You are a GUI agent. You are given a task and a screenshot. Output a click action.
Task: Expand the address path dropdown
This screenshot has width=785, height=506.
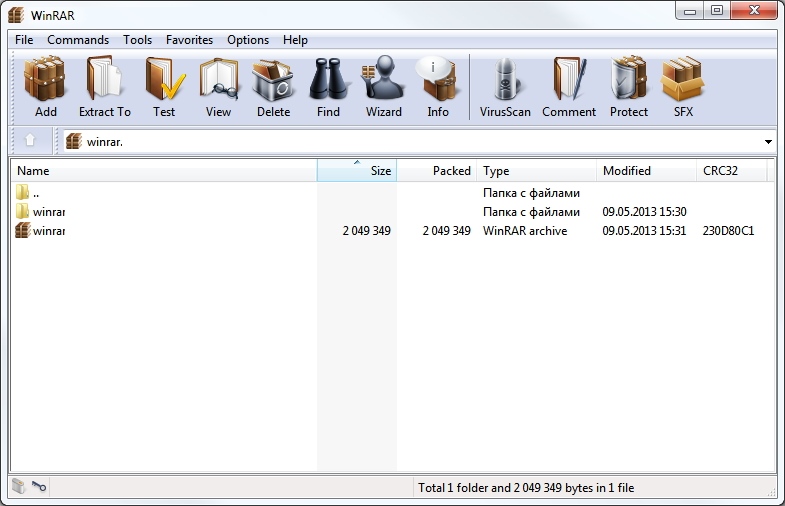pos(768,142)
